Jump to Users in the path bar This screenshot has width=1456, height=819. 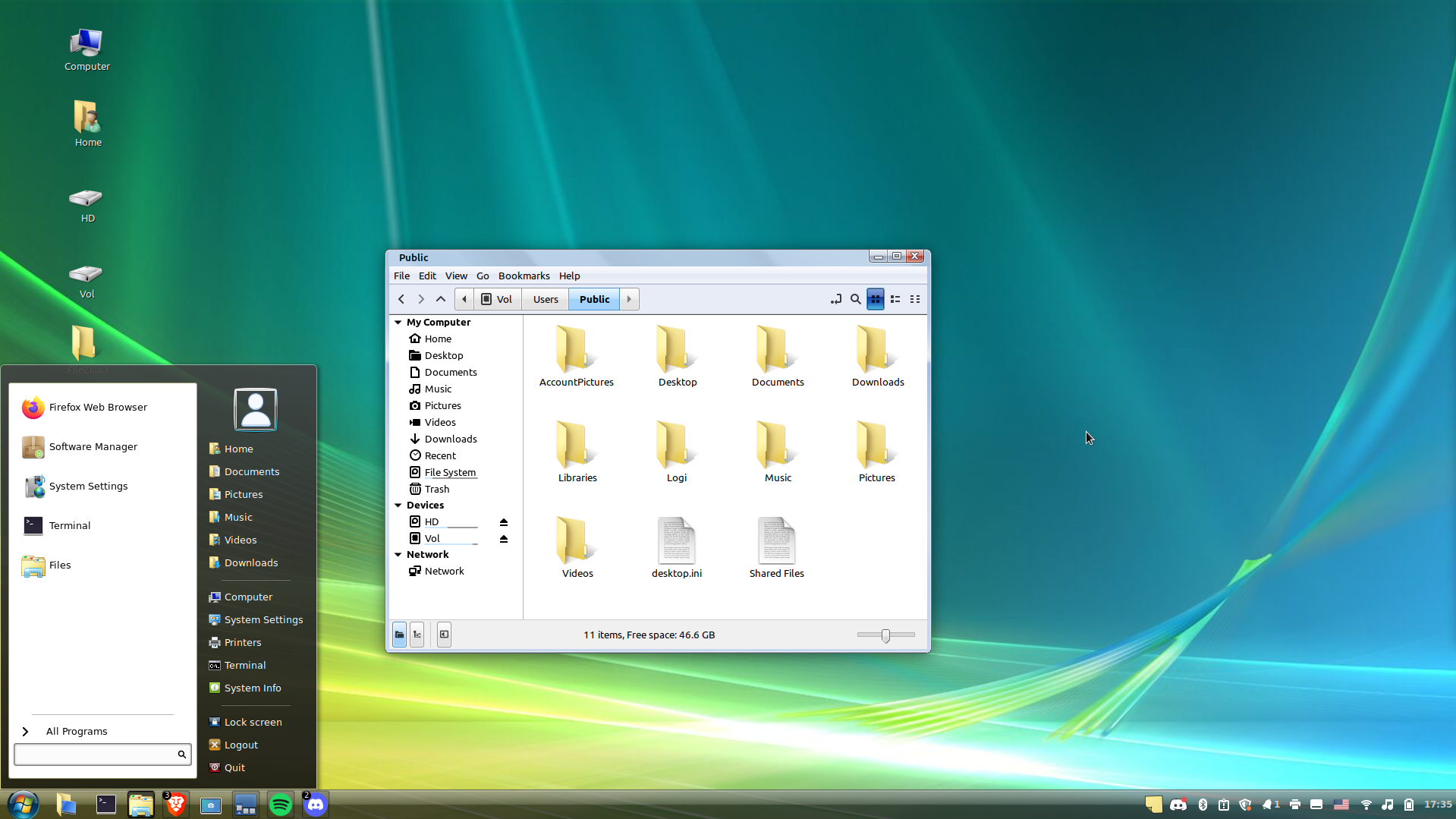(546, 299)
